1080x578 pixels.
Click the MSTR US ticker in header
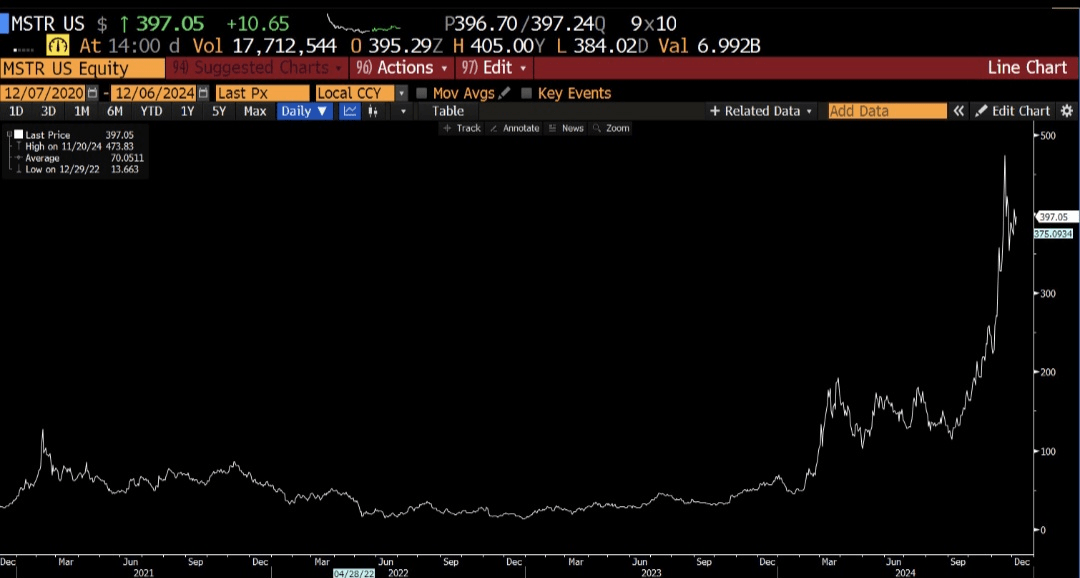(x=48, y=24)
